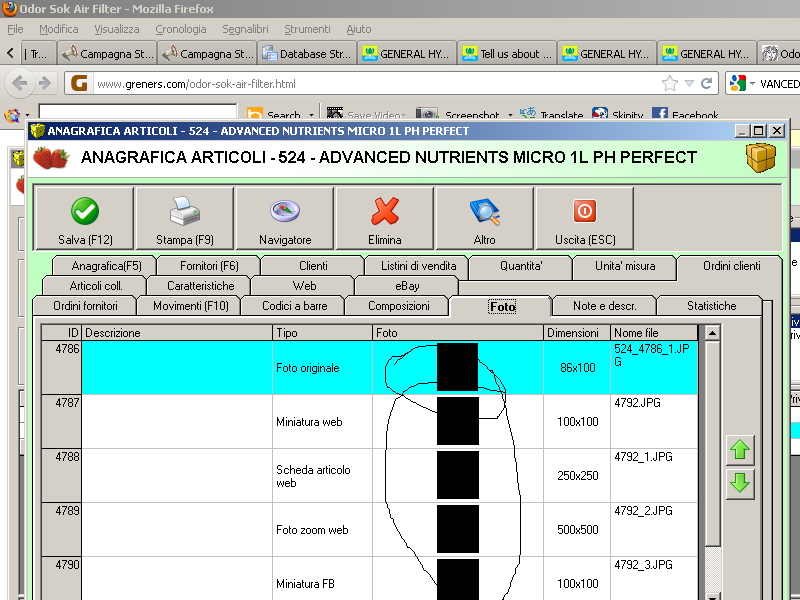Switch to Quantita' tab

click(x=521, y=266)
